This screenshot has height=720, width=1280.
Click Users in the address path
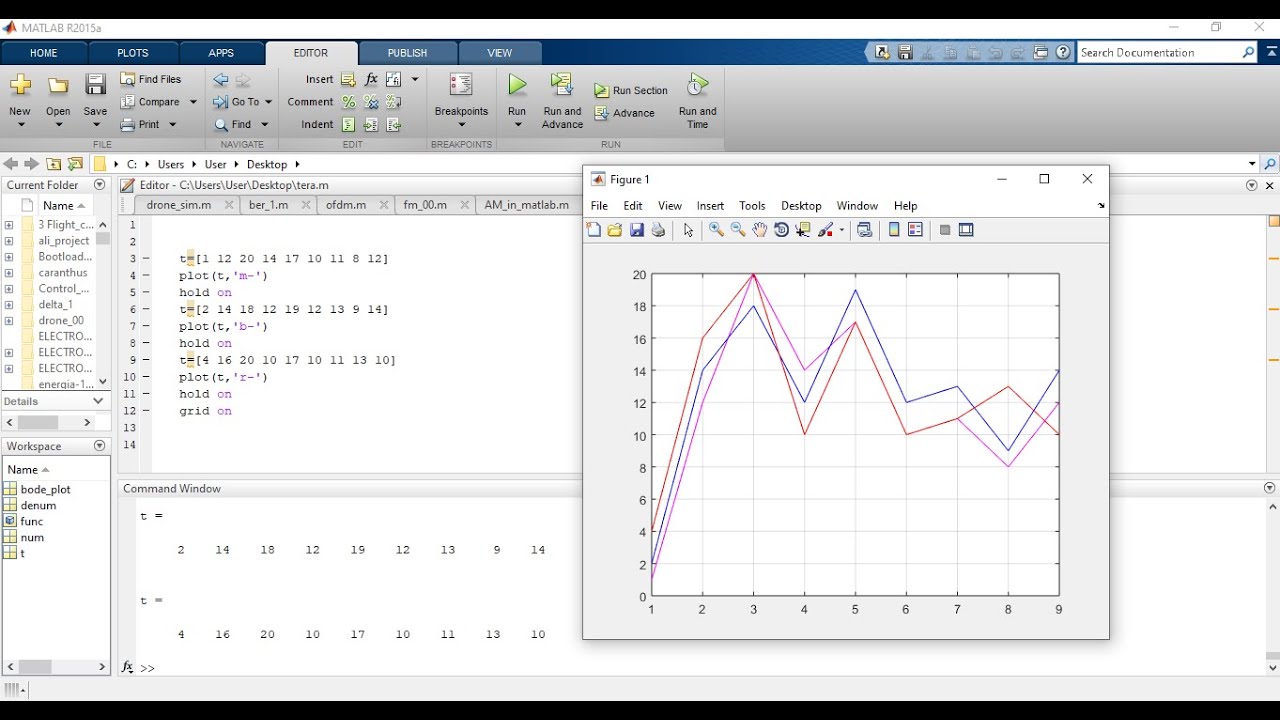171,164
